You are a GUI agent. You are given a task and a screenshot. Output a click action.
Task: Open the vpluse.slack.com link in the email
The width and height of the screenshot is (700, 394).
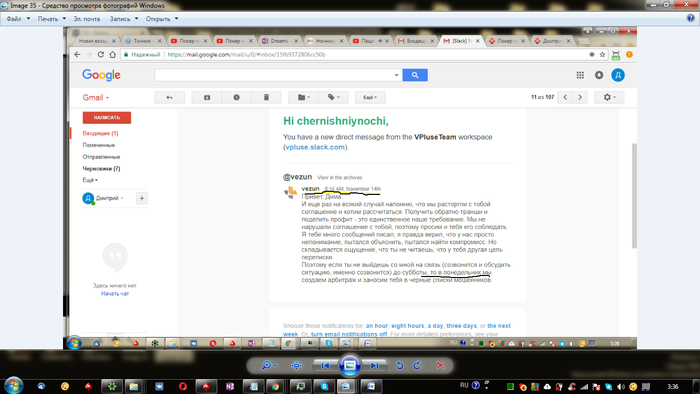pyautogui.click(x=315, y=147)
